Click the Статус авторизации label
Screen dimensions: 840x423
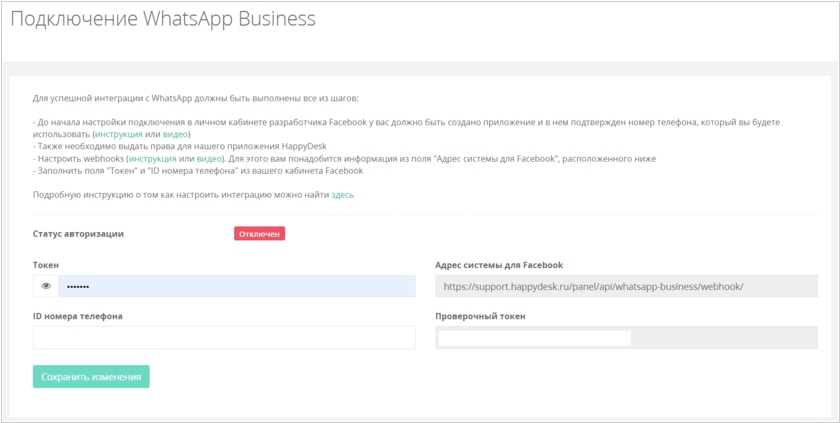pyautogui.click(x=78, y=233)
